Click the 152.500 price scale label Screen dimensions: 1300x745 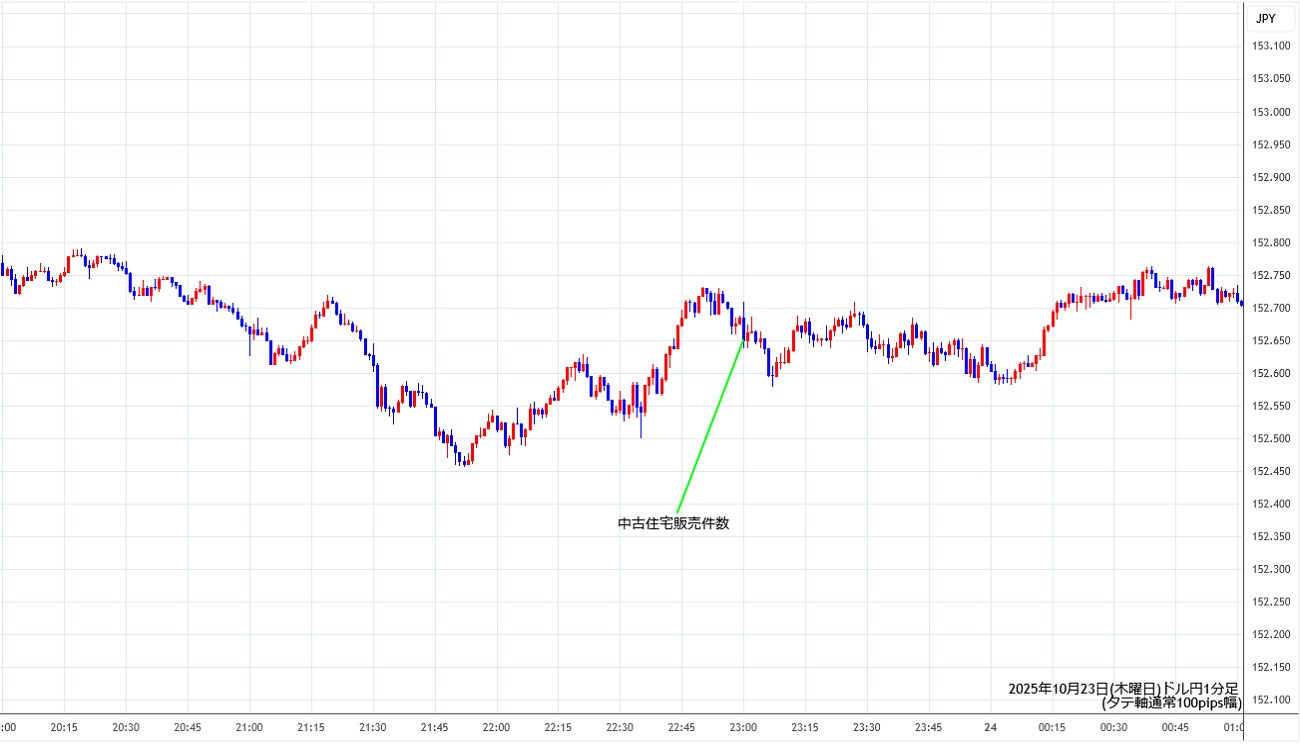(x=1270, y=439)
